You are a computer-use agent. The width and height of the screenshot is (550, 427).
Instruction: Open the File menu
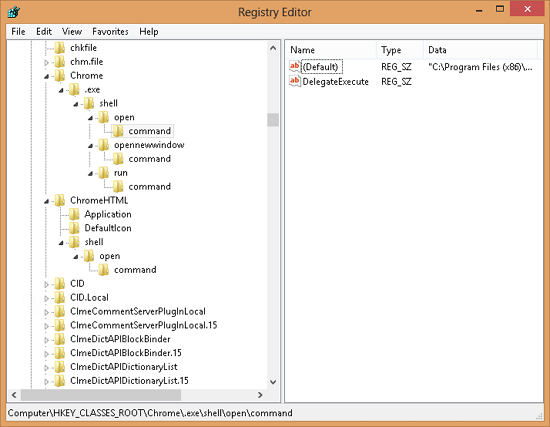[18, 32]
